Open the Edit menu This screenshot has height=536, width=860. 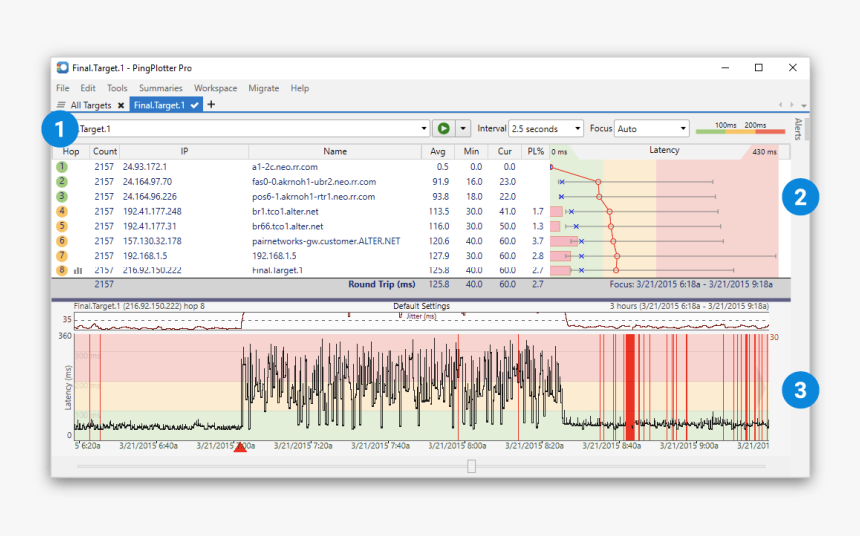pos(88,88)
